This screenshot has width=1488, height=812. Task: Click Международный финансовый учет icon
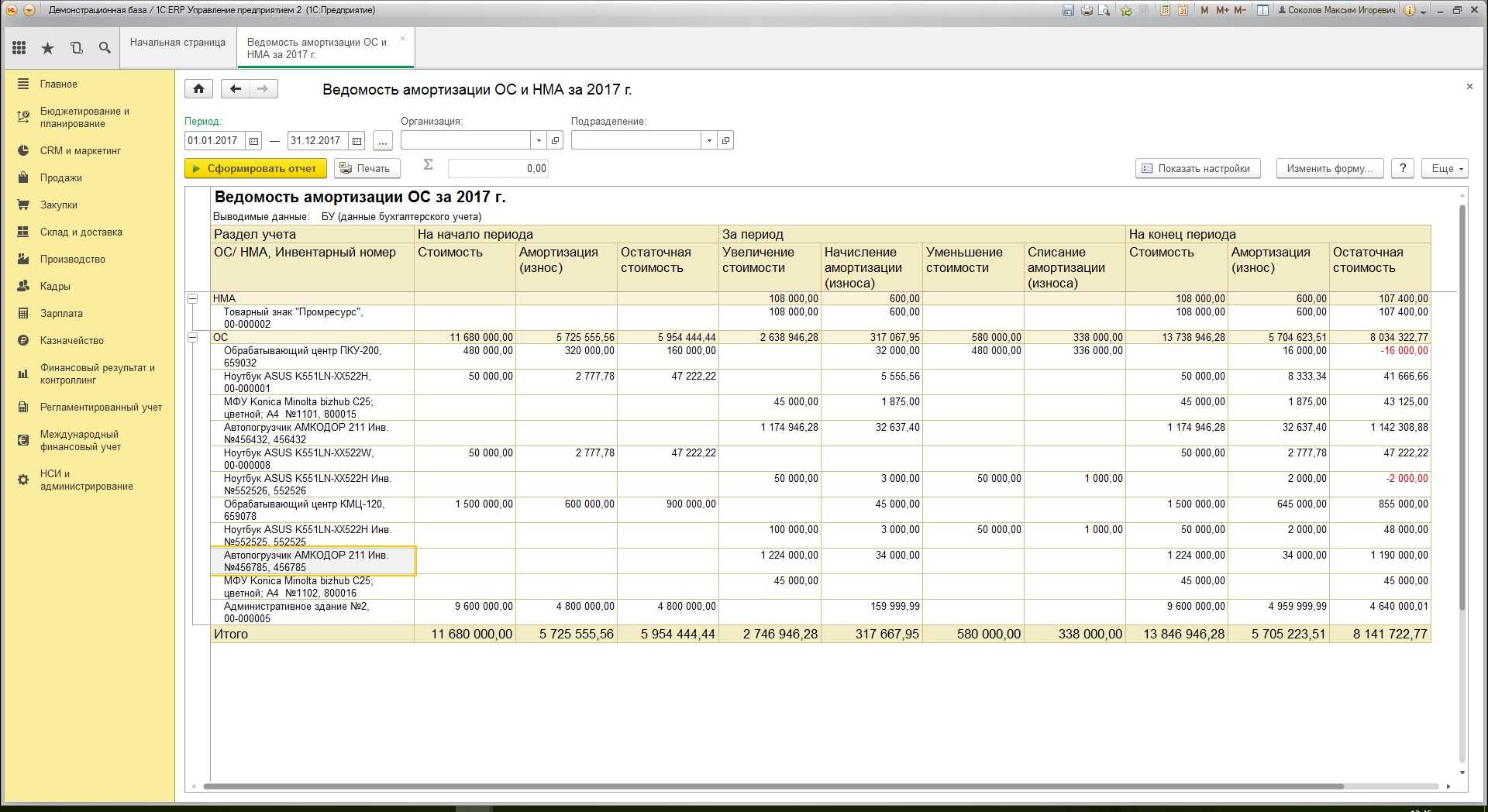coord(23,440)
